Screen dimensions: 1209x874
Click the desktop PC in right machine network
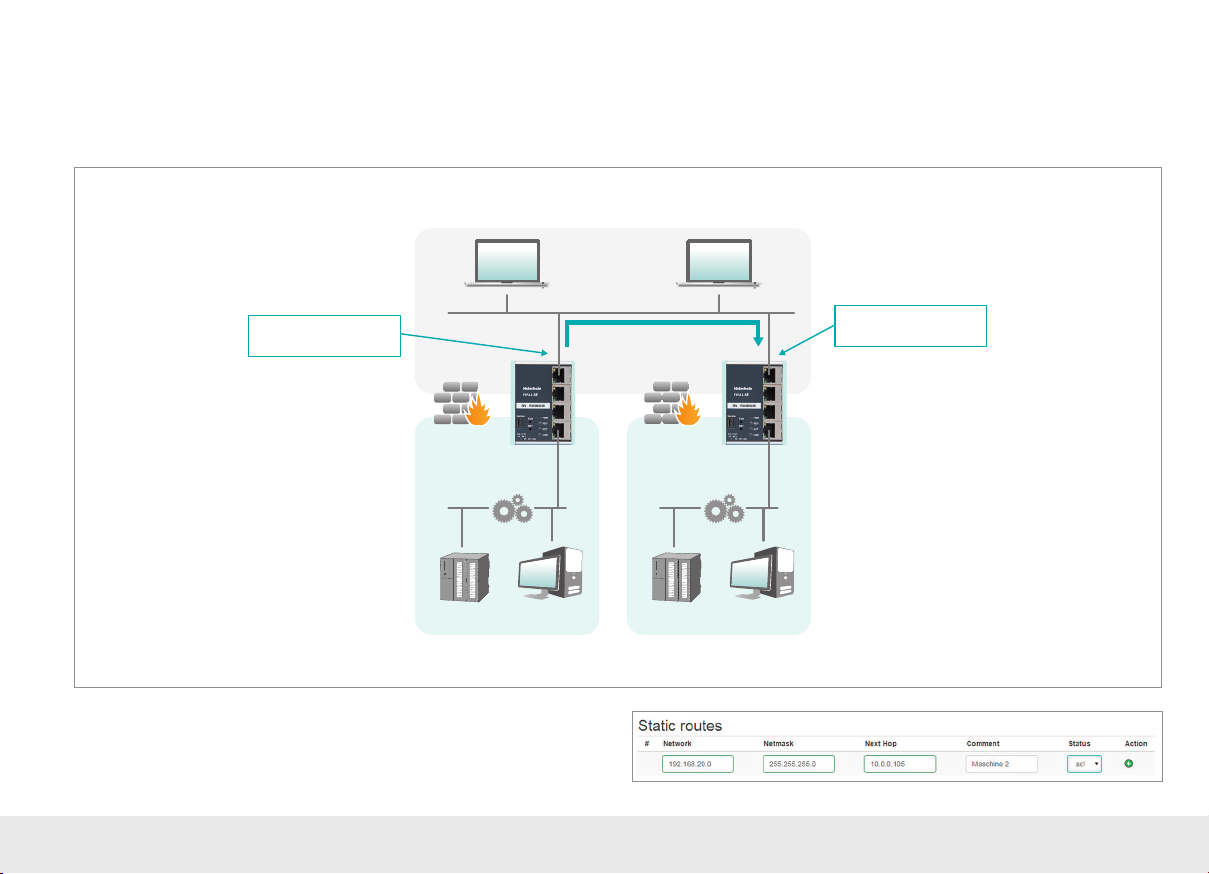pos(762,573)
